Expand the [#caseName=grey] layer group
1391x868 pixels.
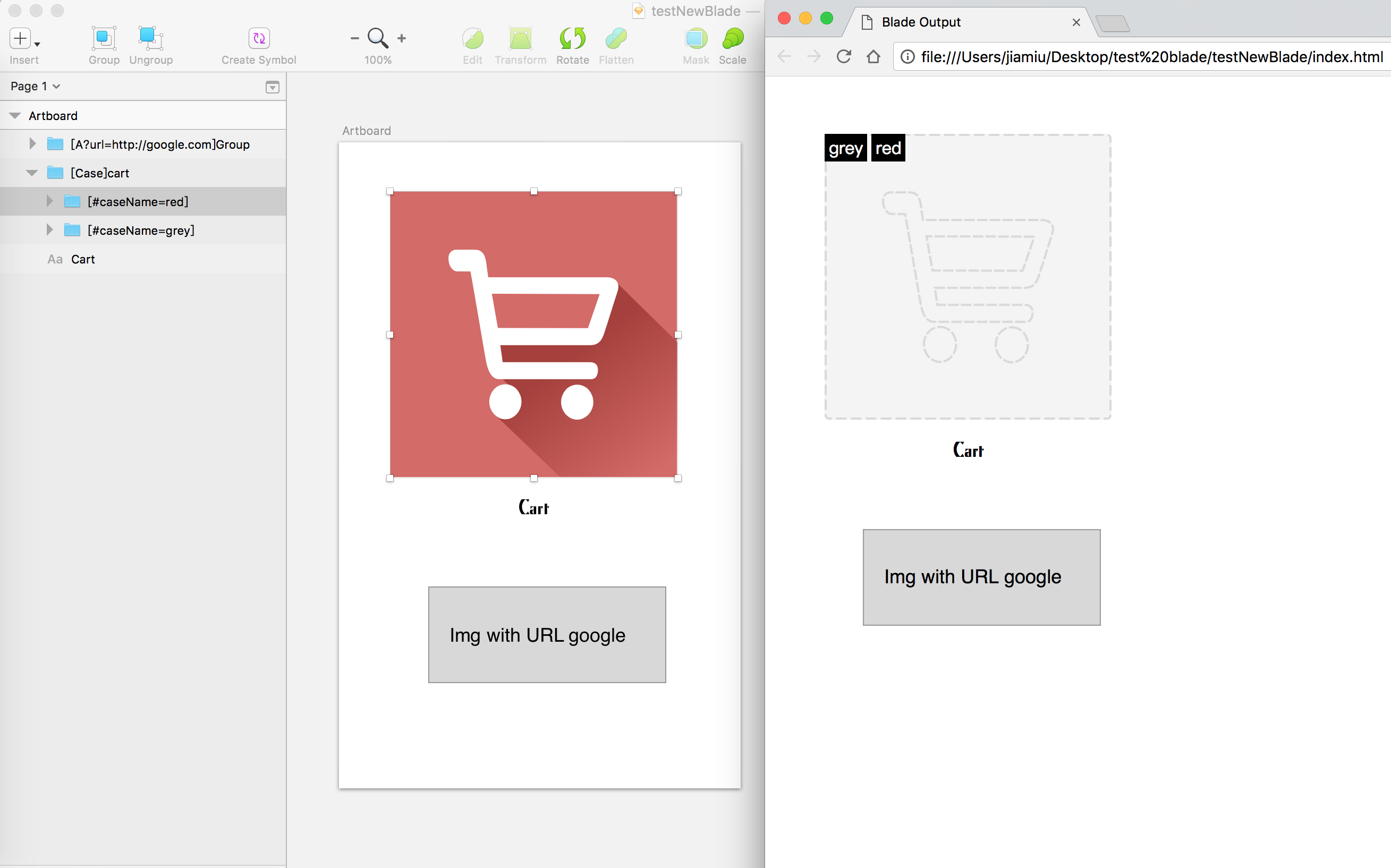(49, 230)
